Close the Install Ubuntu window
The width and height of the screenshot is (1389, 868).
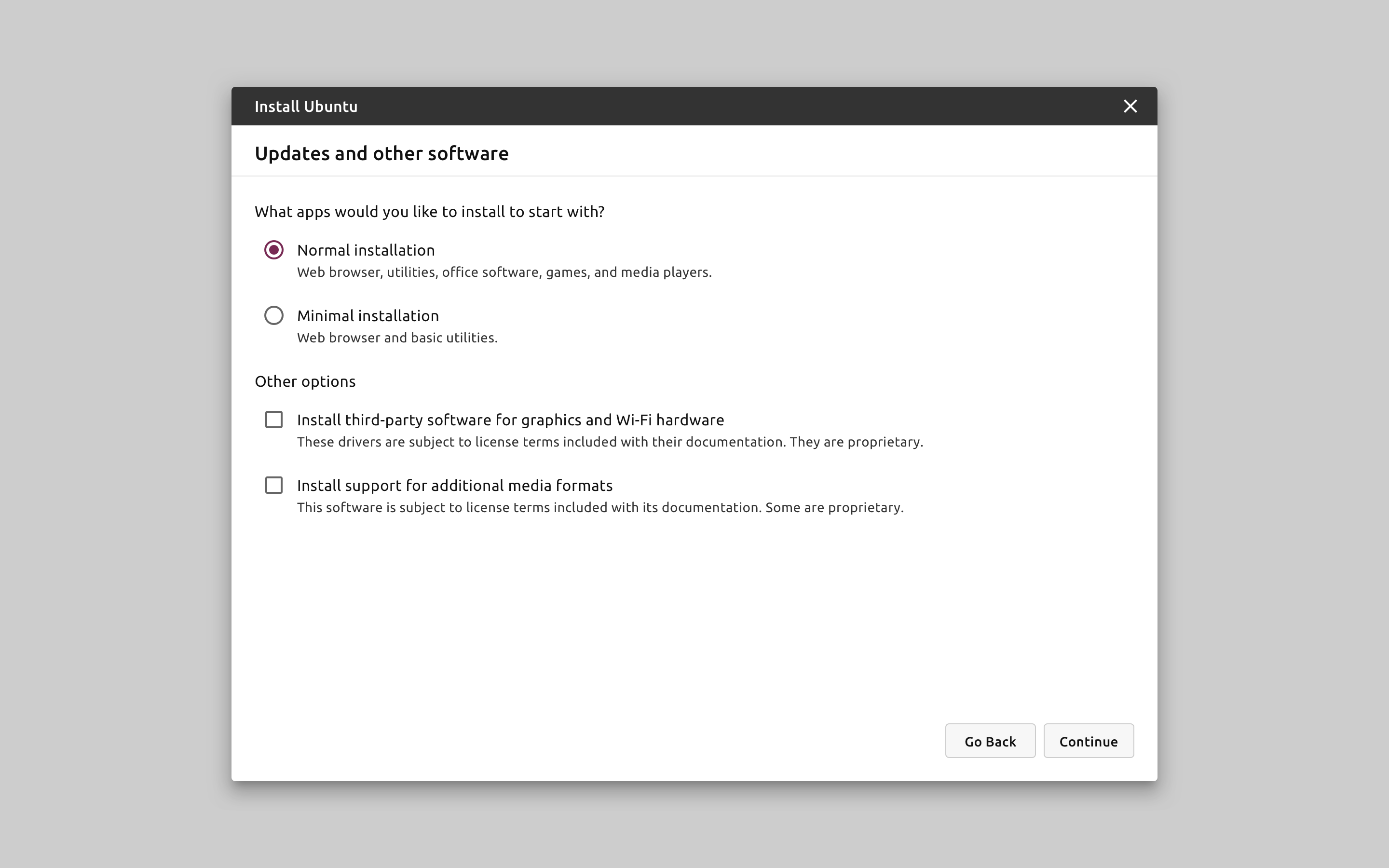click(x=1130, y=106)
